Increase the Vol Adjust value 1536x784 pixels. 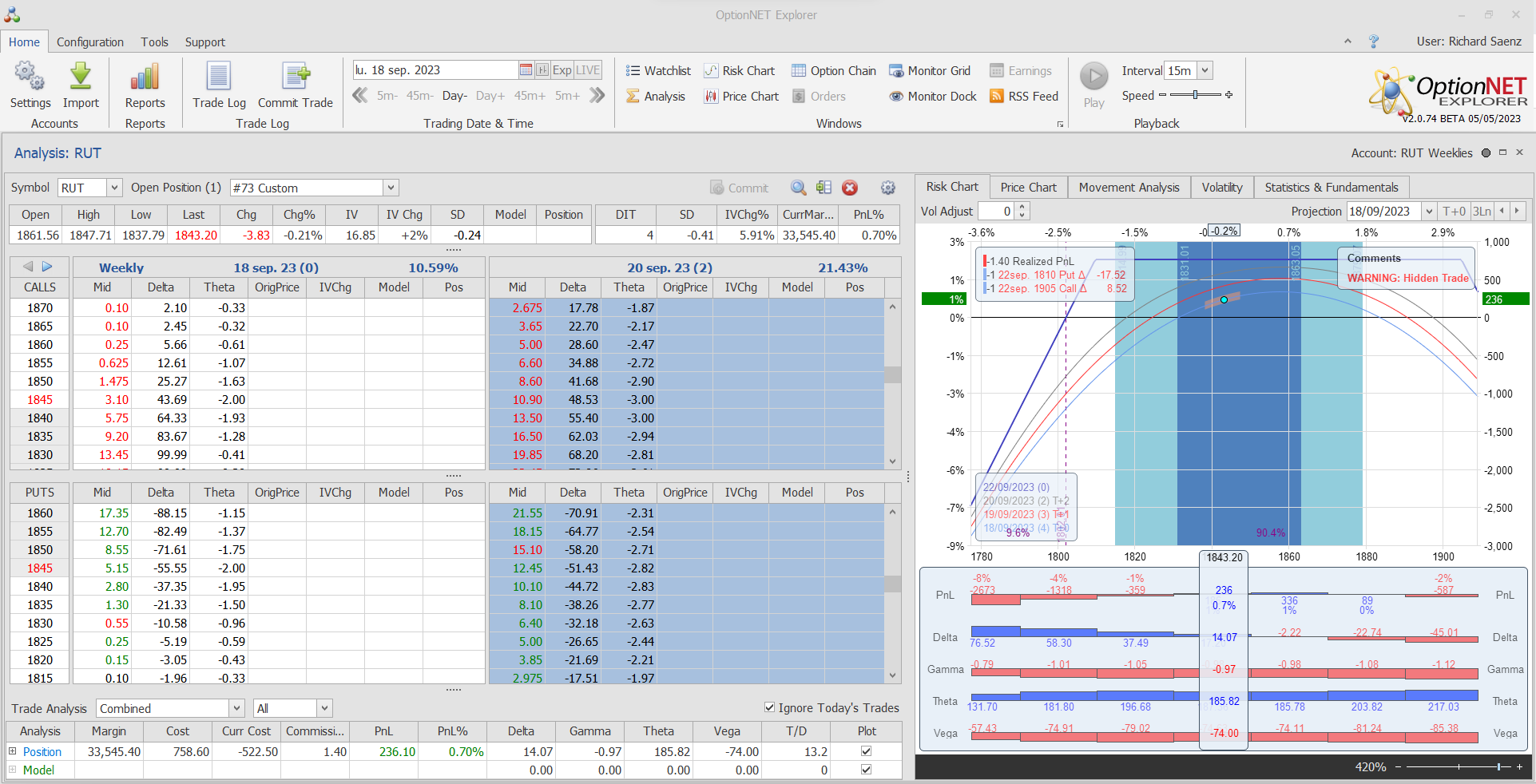1022,207
